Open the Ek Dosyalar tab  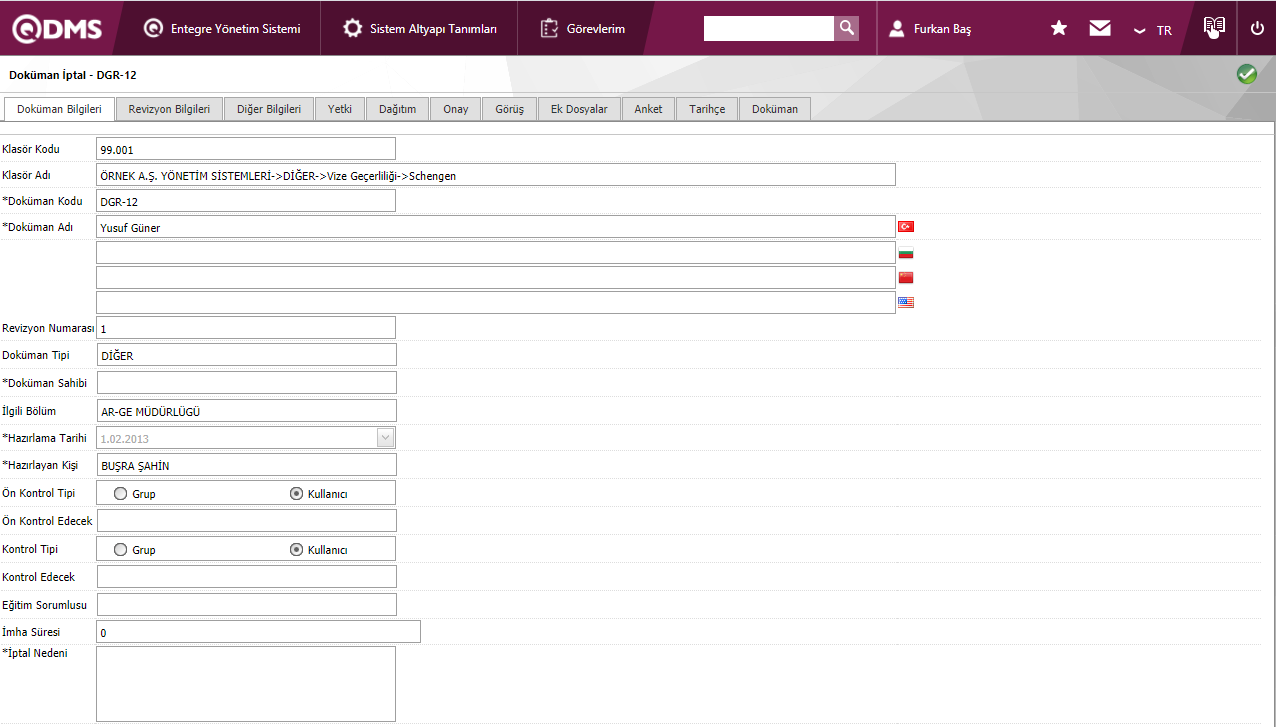tap(579, 109)
